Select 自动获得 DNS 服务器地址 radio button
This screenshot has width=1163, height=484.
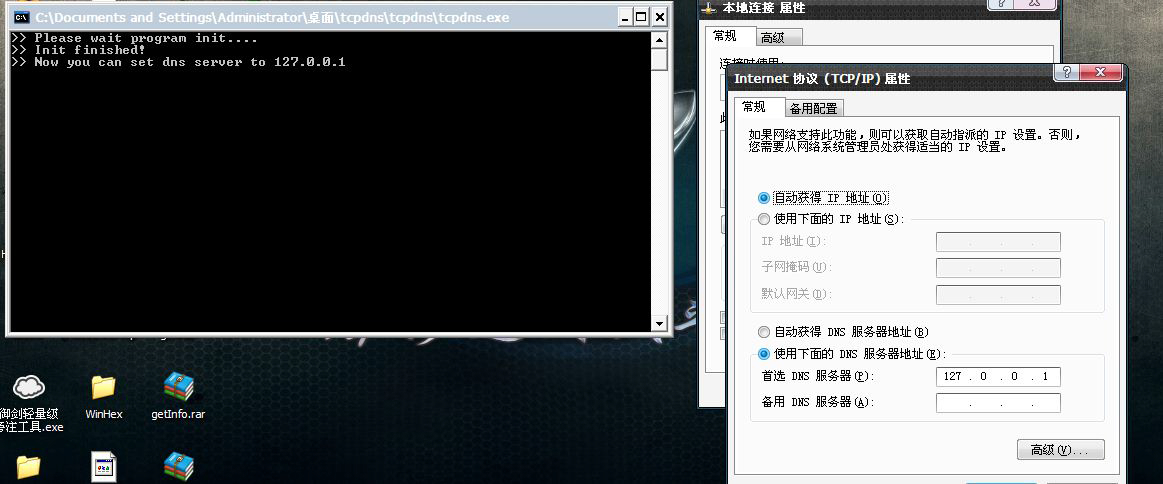764,332
